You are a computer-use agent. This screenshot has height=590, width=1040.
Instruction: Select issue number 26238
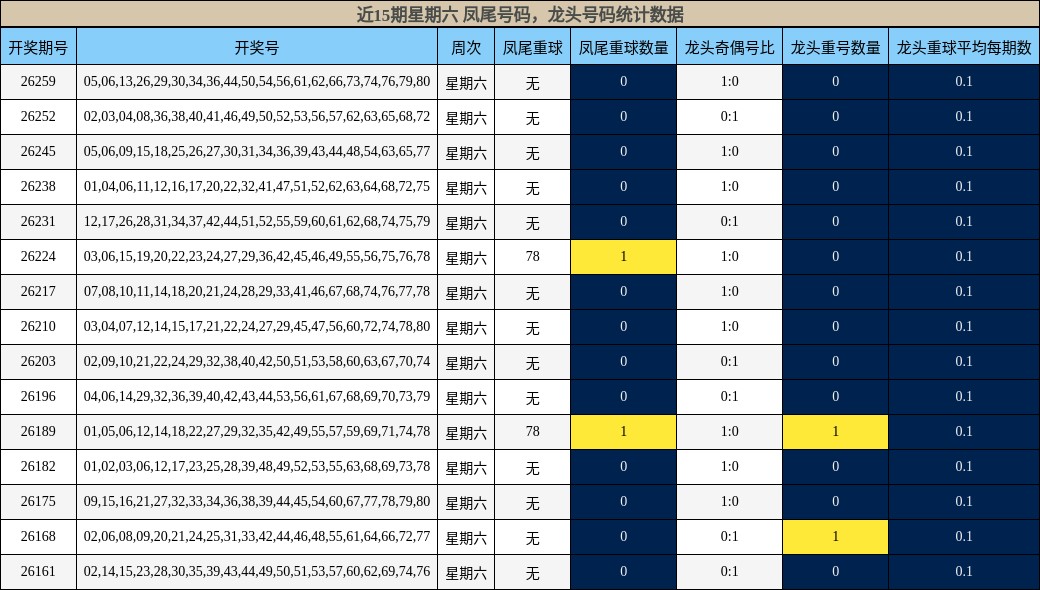38,186
